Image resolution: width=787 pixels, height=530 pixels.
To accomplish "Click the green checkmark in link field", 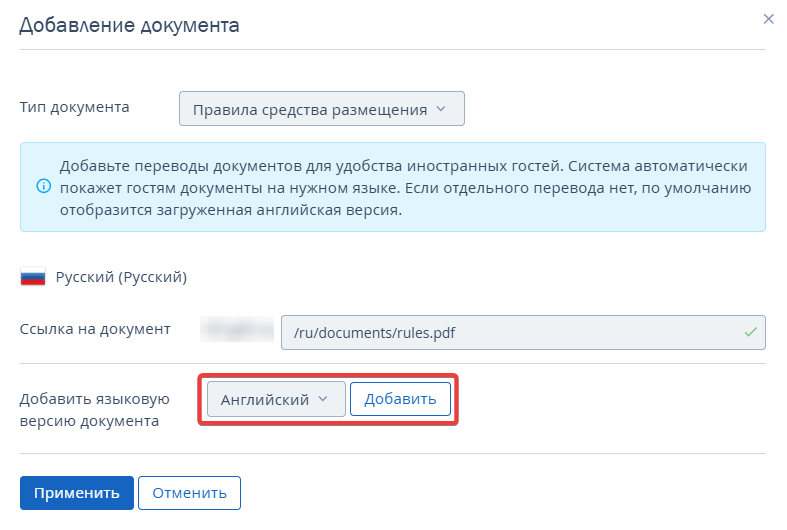I will pos(751,331).
